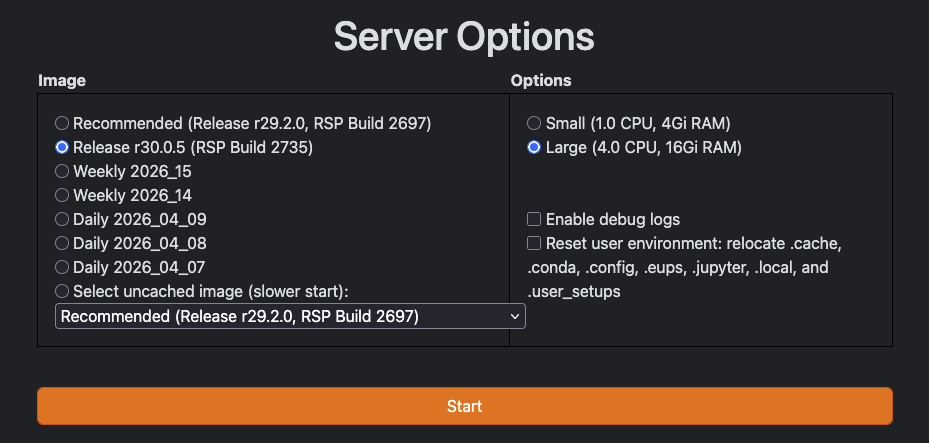Select the Large 4.0 CPU server size

[534, 147]
